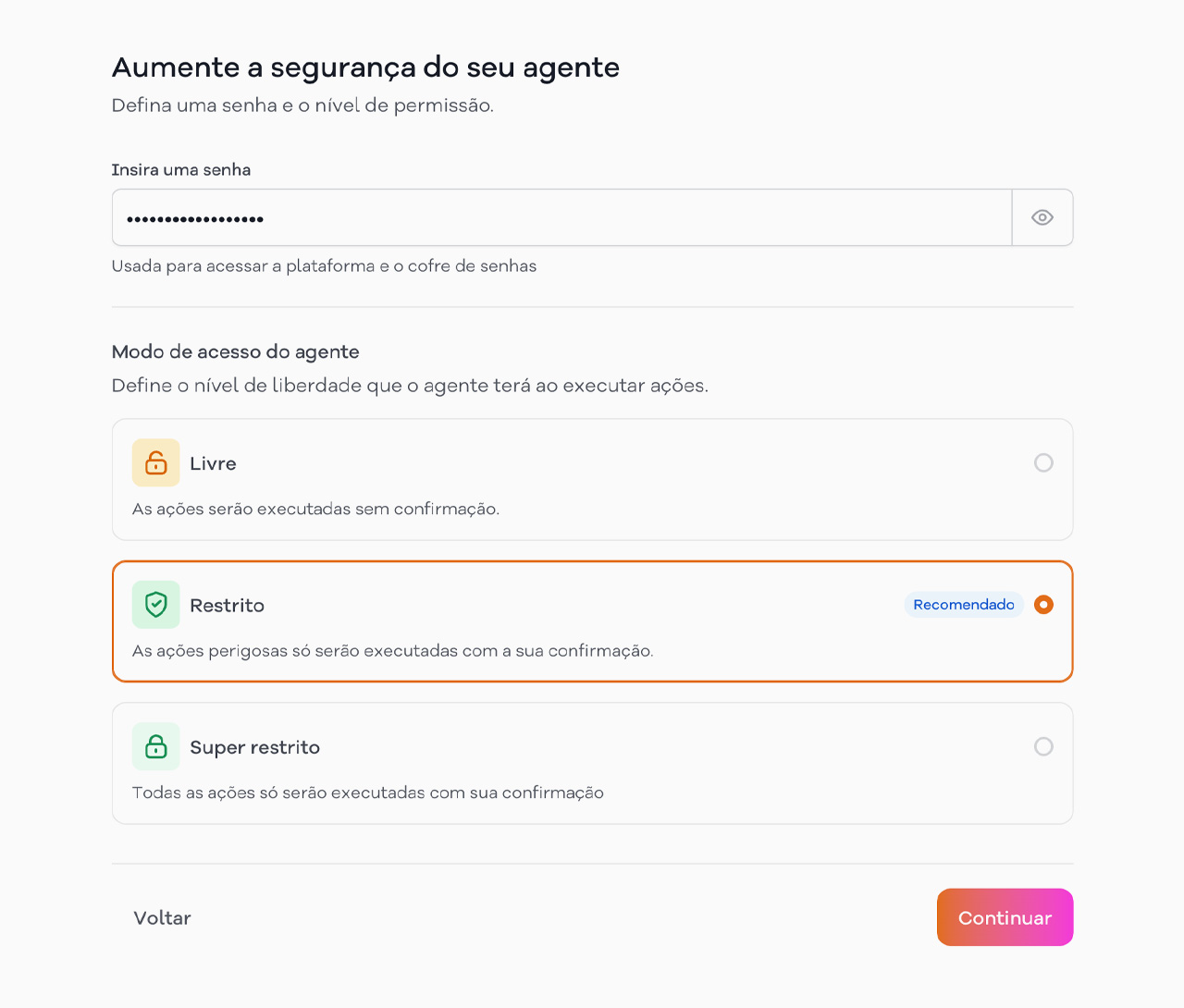The image size is (1184, 1008).
Task: Select the Super restrito option card
Action: click(x=592, y=762)
